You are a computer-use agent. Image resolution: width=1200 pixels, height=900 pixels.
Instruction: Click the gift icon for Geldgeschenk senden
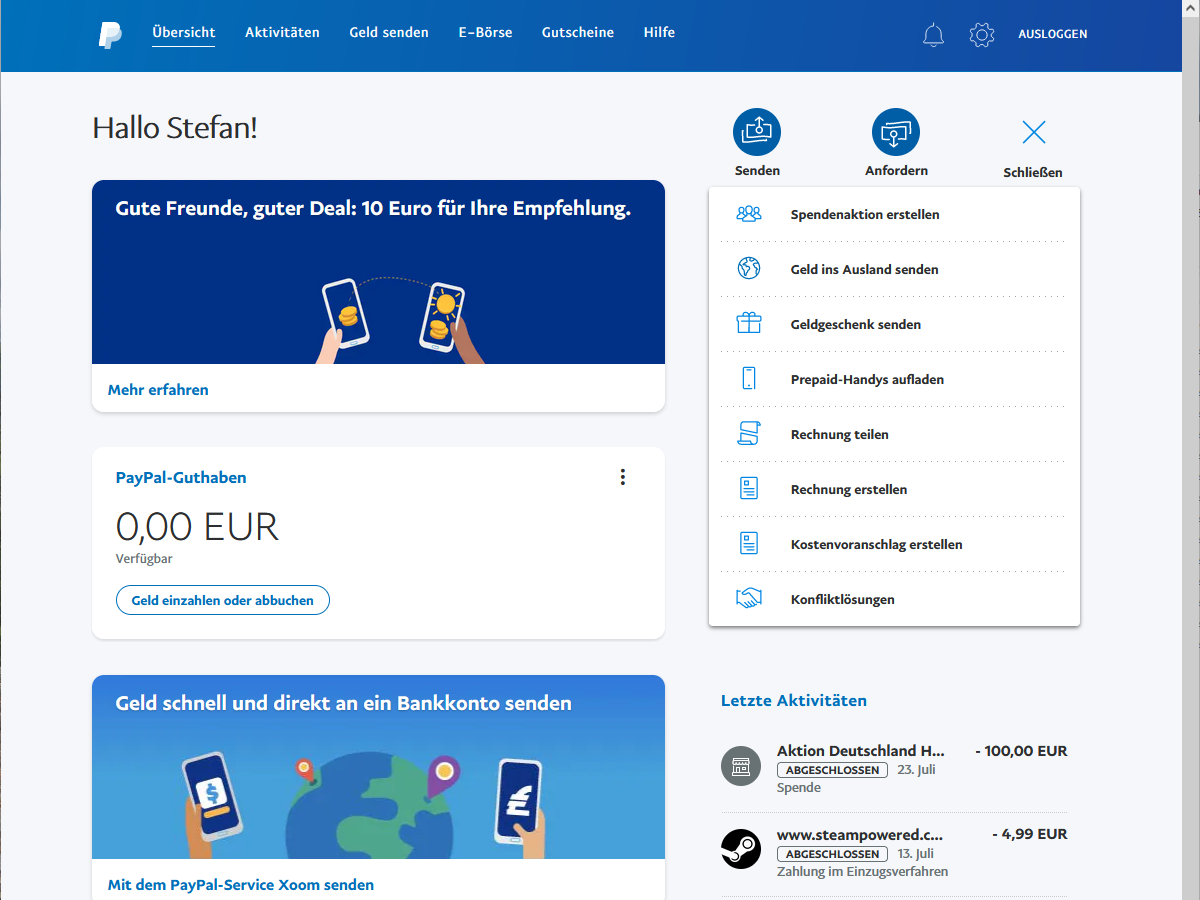coord(749,323)
